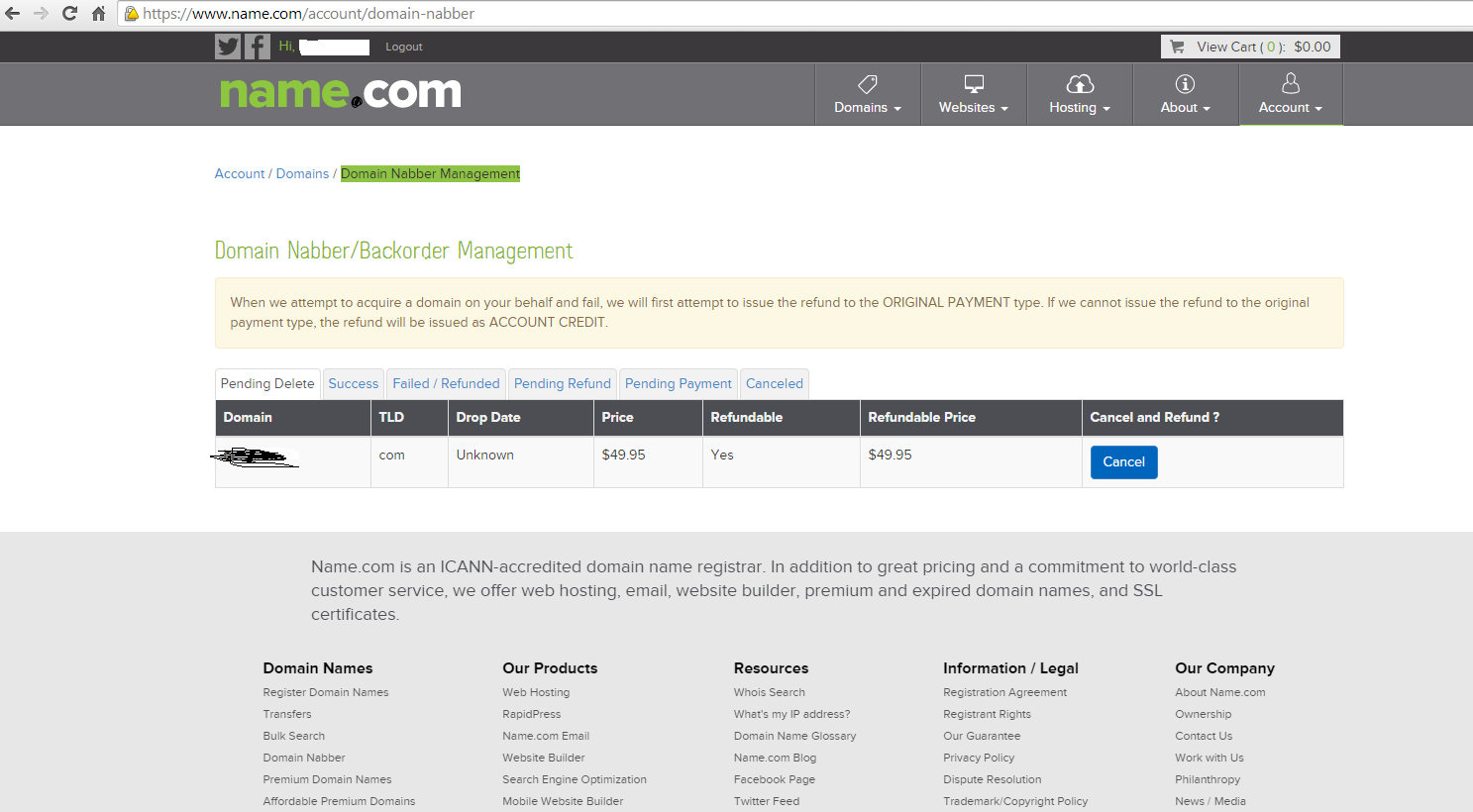Go to browser home page icon
1473x812 pixels.
[98, 14]
